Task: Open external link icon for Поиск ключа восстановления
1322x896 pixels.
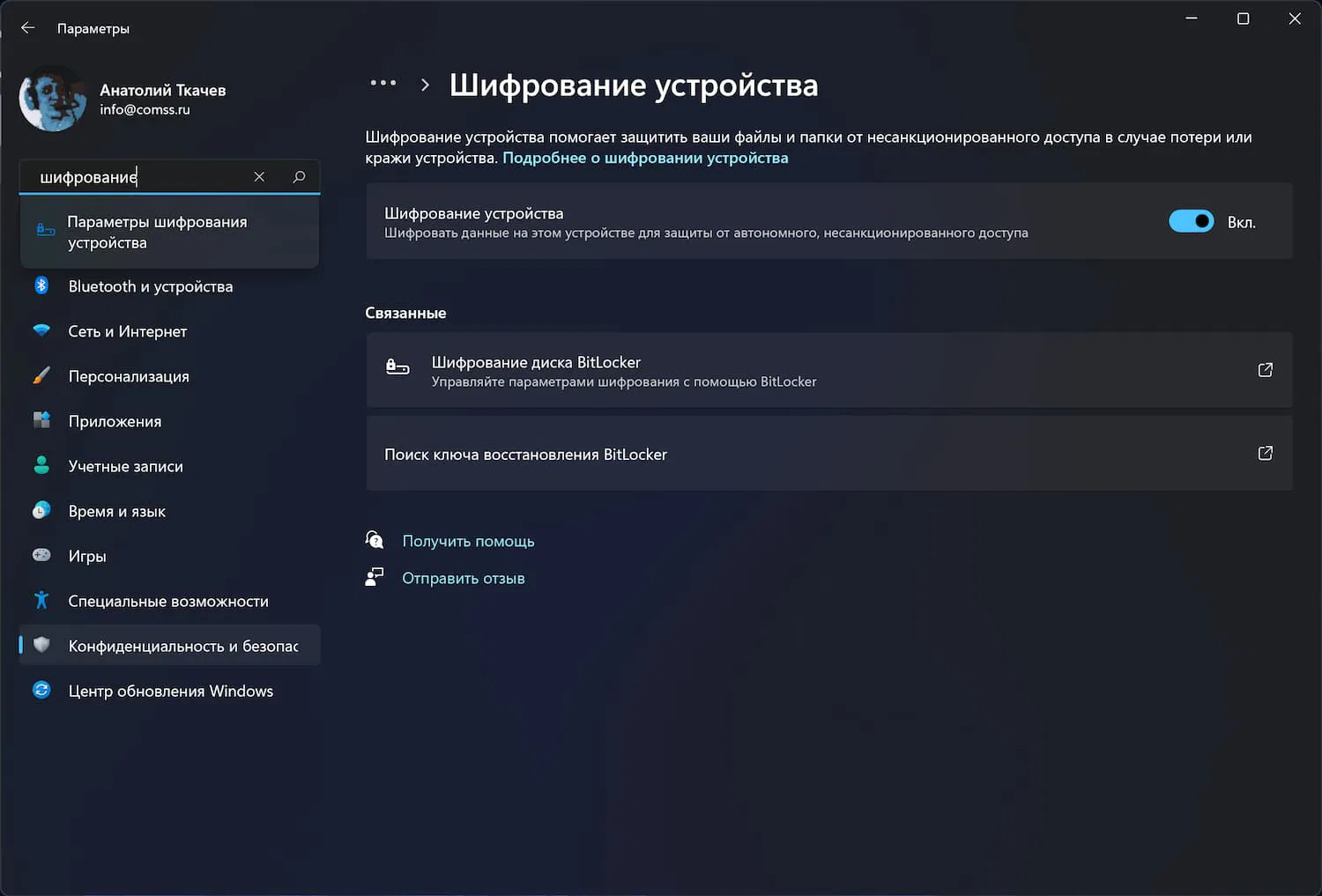Action: pyautogui.click(x=1265, y=453)
